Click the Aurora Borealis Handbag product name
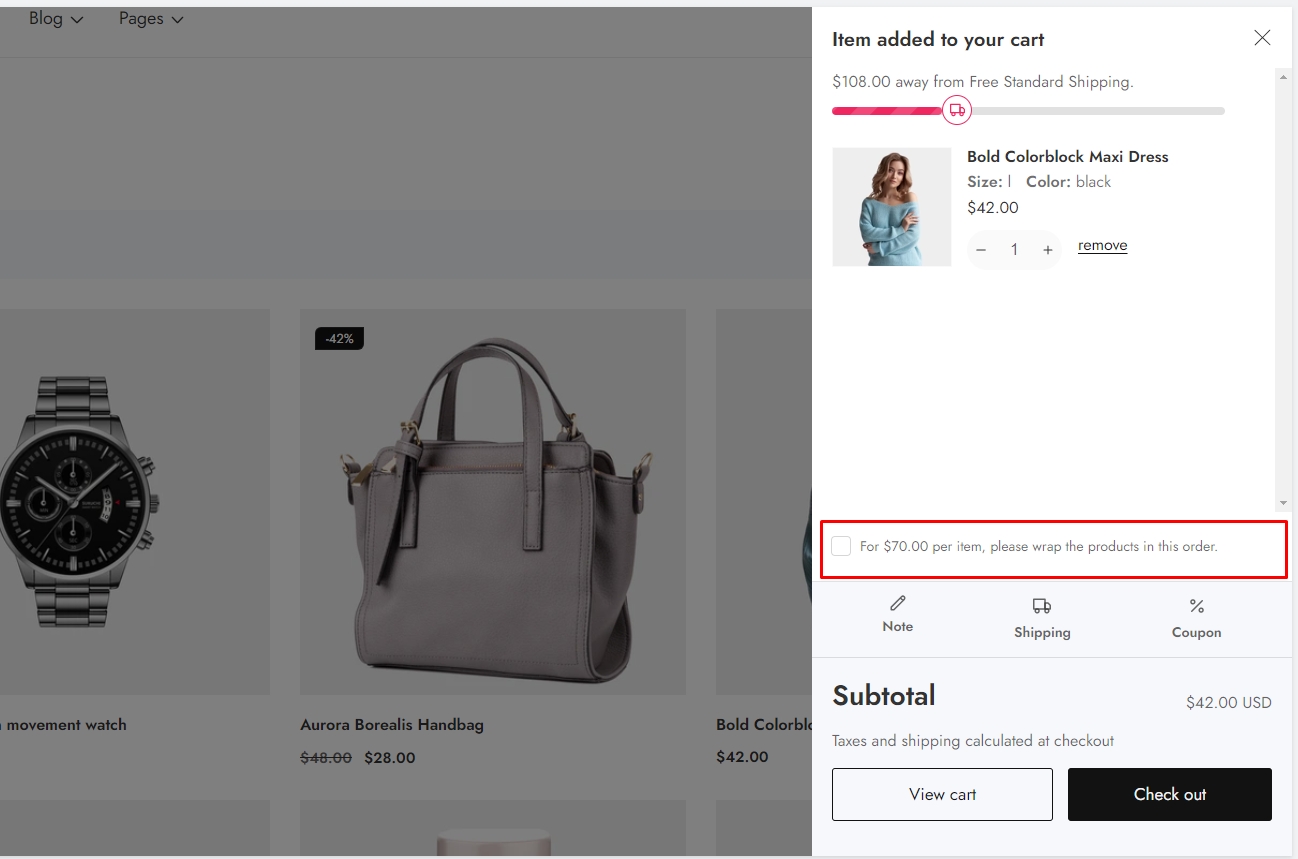This screenshot has height=859, width=1298. point(391,725)
